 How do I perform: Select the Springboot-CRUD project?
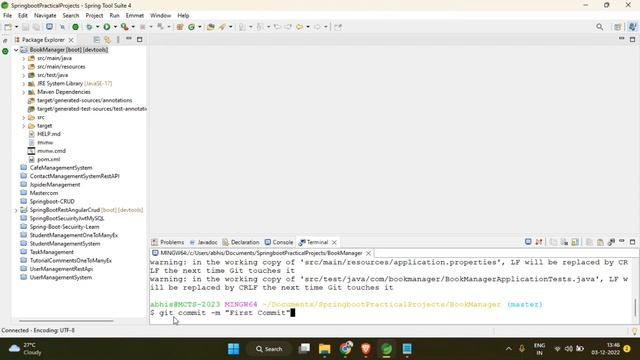[x=52, y=202]
